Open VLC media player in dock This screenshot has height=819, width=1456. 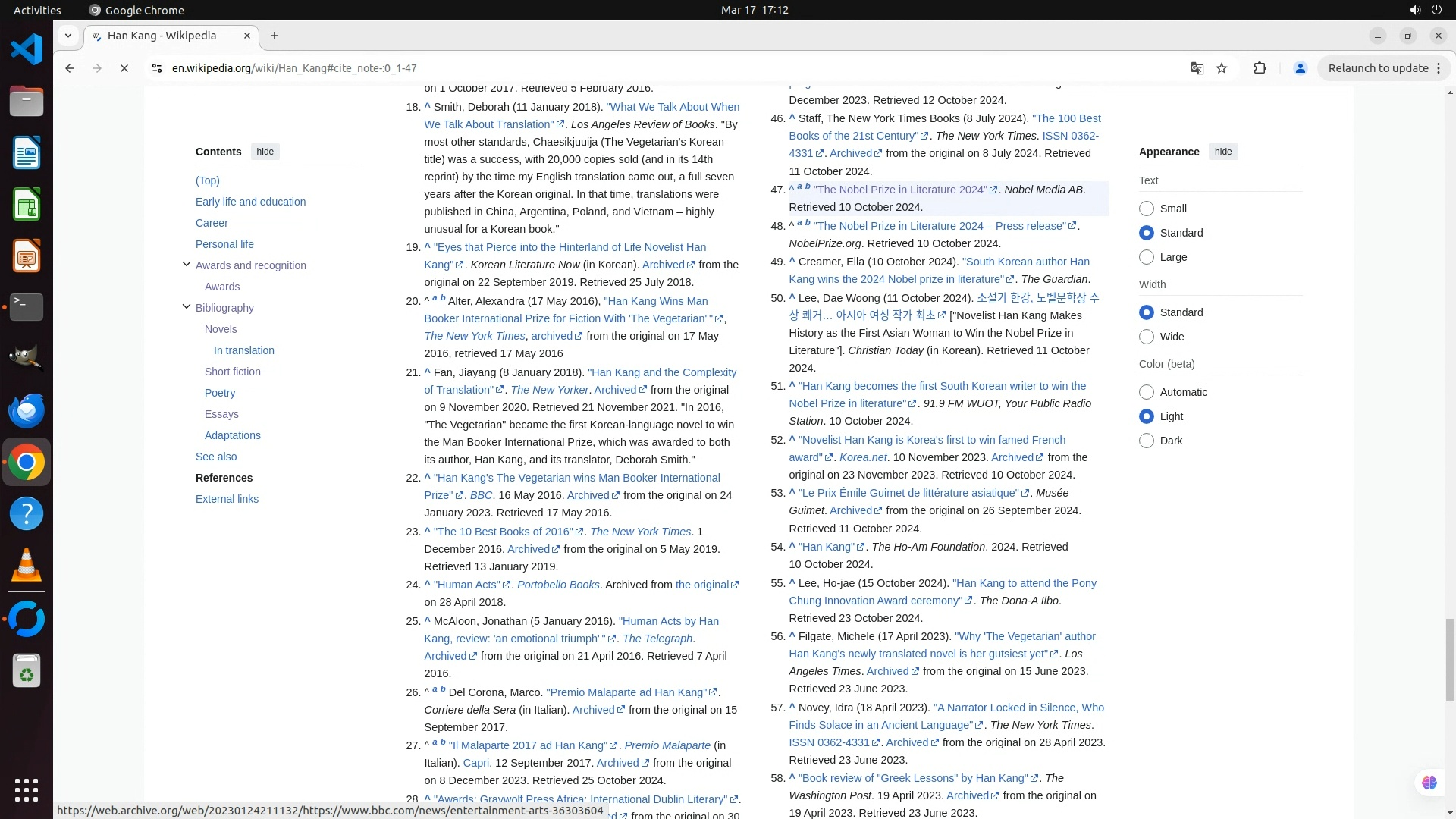click(x=27, y=565)
